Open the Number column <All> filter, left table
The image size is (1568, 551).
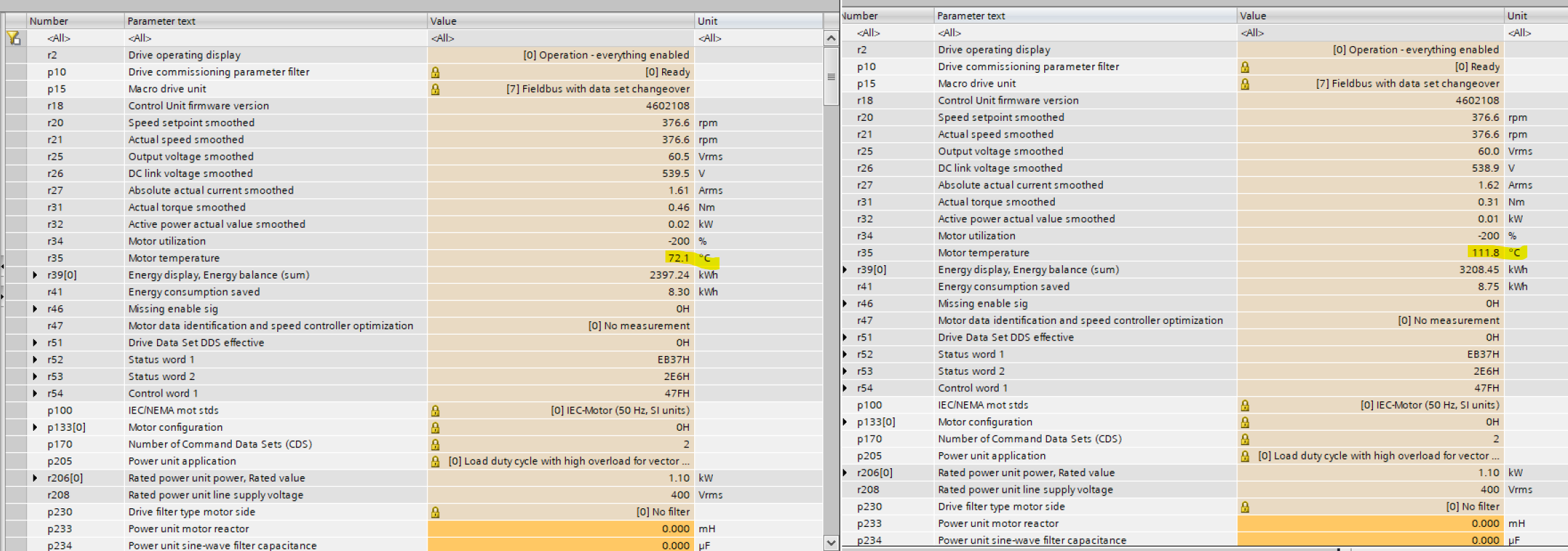pos(59,38)
